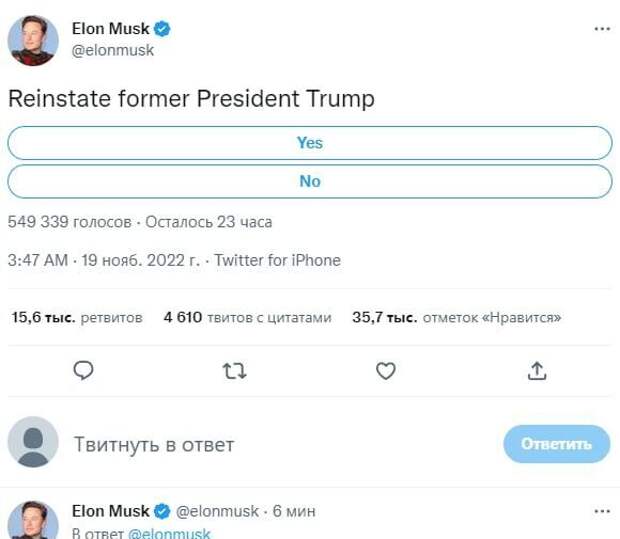The width and height of the screenshot is (620, 539).
Task: Open the three-dot menu on main tweet
Action: pyautogui.click(x=602, y=29)
